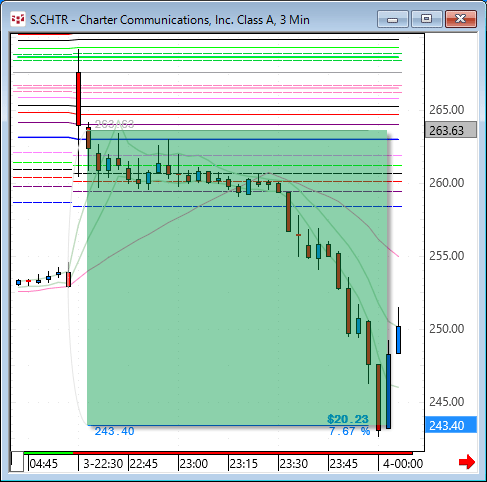The width and height of the screenshot is (487, 482).
Task: Click the red session bar segment
Action: tap(243, 453)
